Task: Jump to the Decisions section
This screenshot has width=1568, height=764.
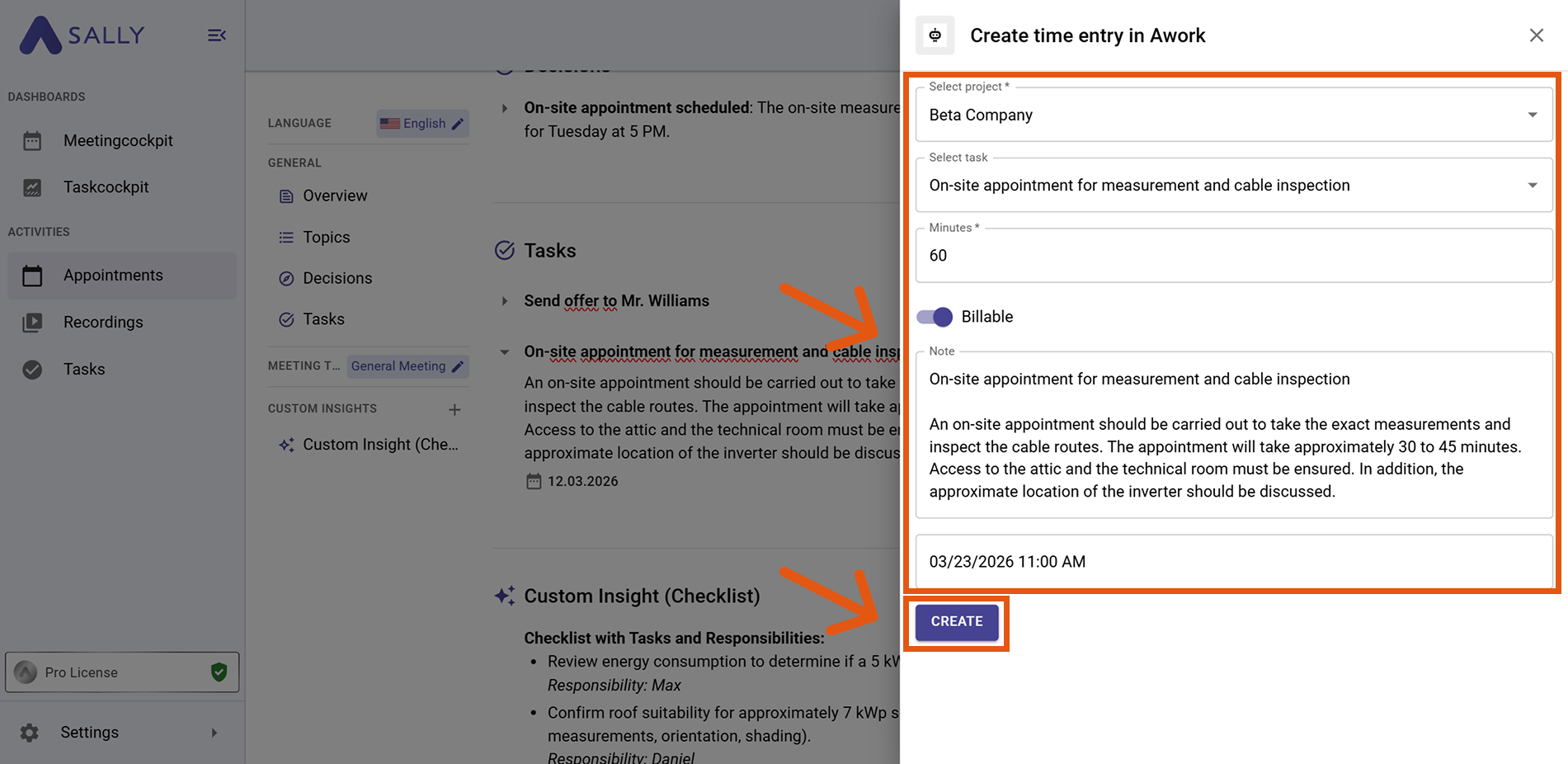Action: point(337,279)
